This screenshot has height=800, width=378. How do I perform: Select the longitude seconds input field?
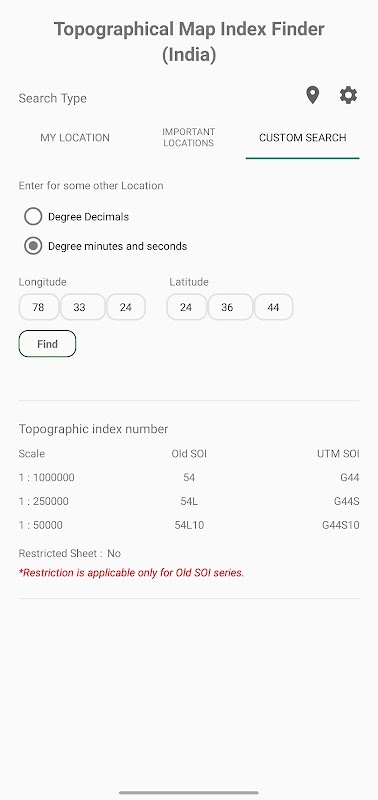125,307
